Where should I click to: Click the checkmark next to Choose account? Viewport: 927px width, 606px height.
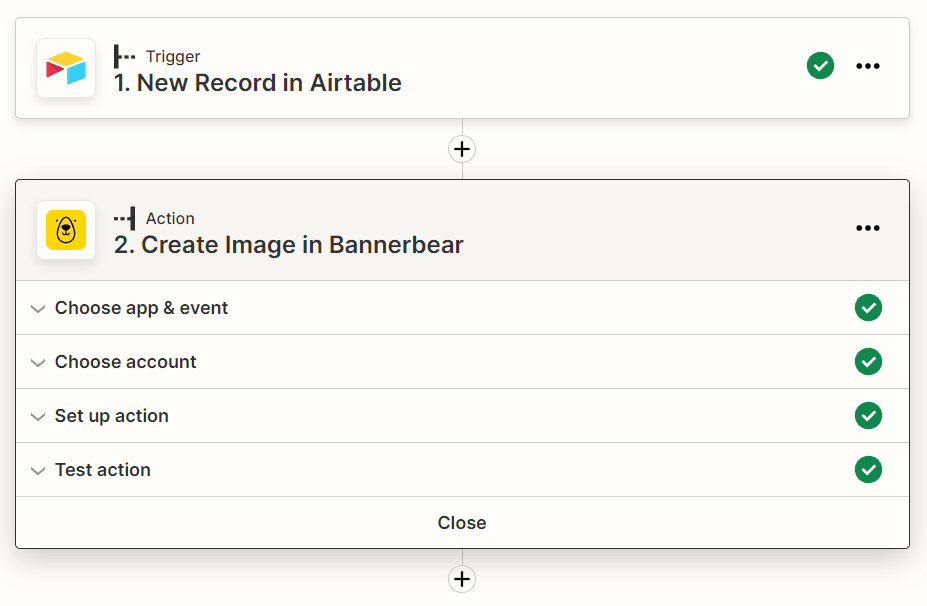[868, 361]
